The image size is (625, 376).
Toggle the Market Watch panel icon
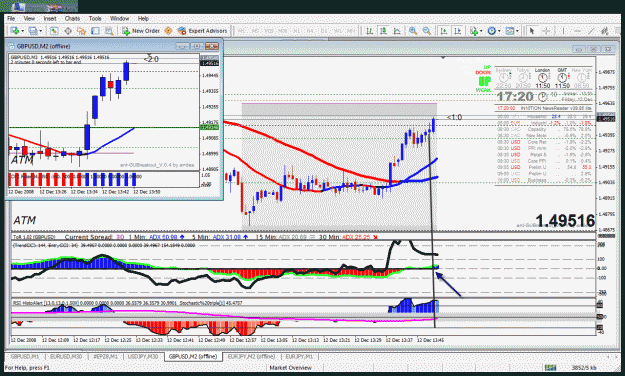54,31
